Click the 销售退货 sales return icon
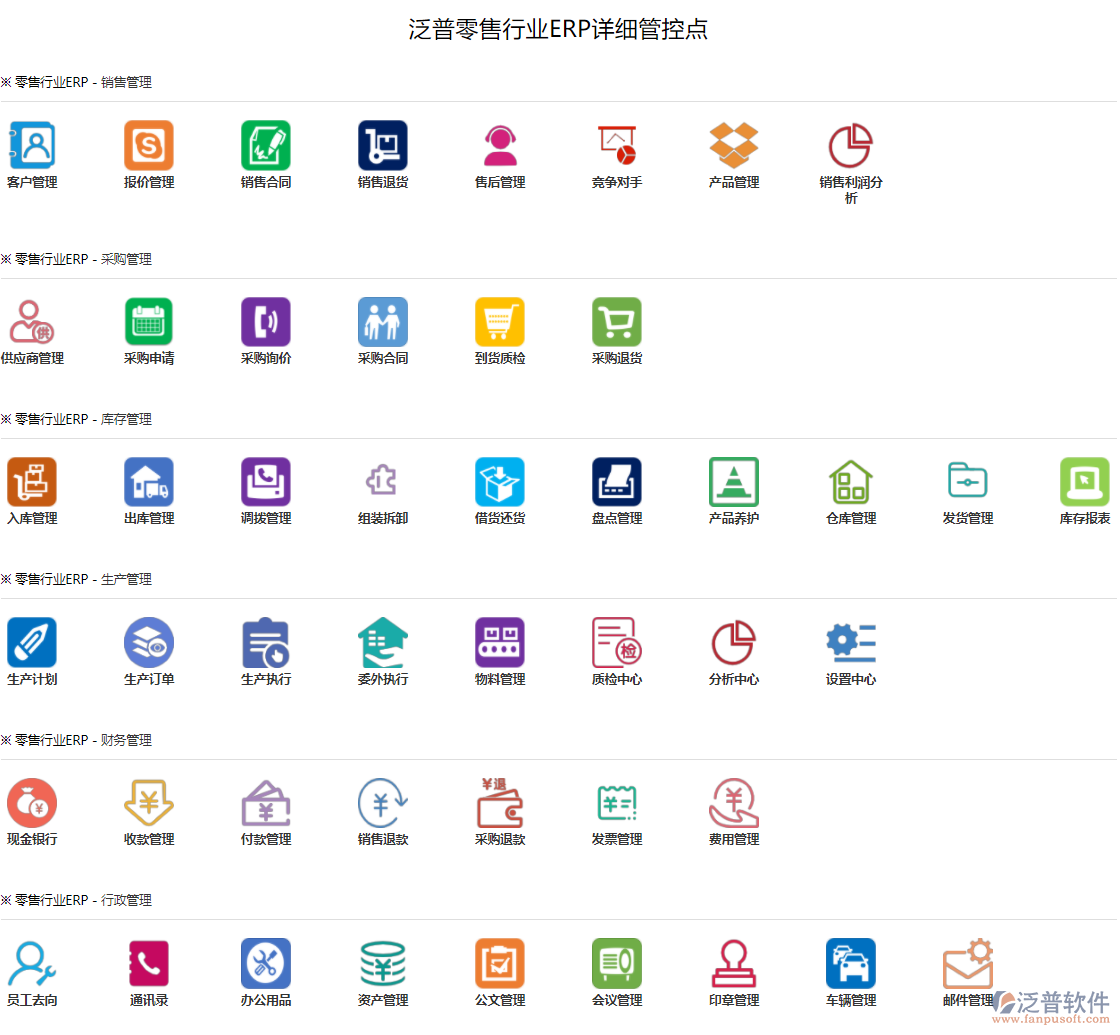 click(x=382, y=150)
